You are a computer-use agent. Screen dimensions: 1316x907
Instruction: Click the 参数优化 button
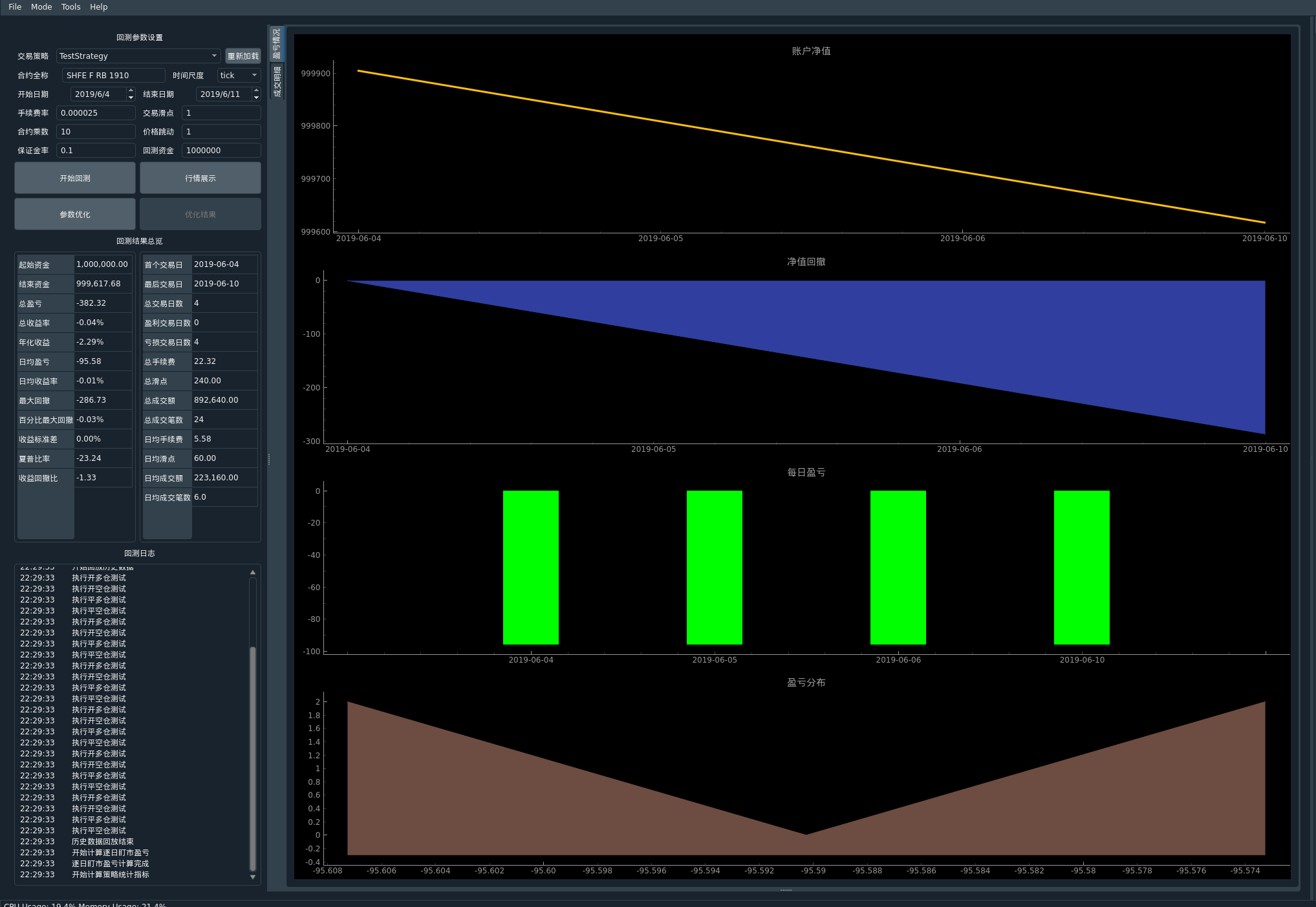coord(75,214)
